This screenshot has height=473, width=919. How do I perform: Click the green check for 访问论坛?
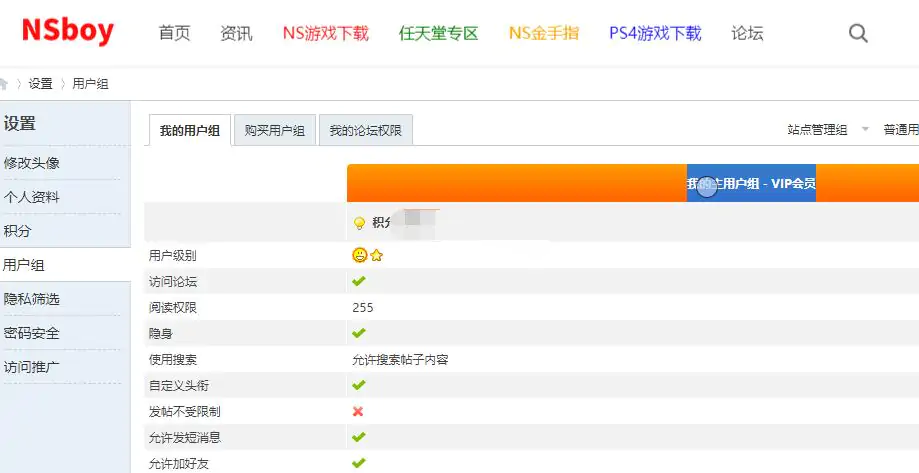click(x=359, y=281)
